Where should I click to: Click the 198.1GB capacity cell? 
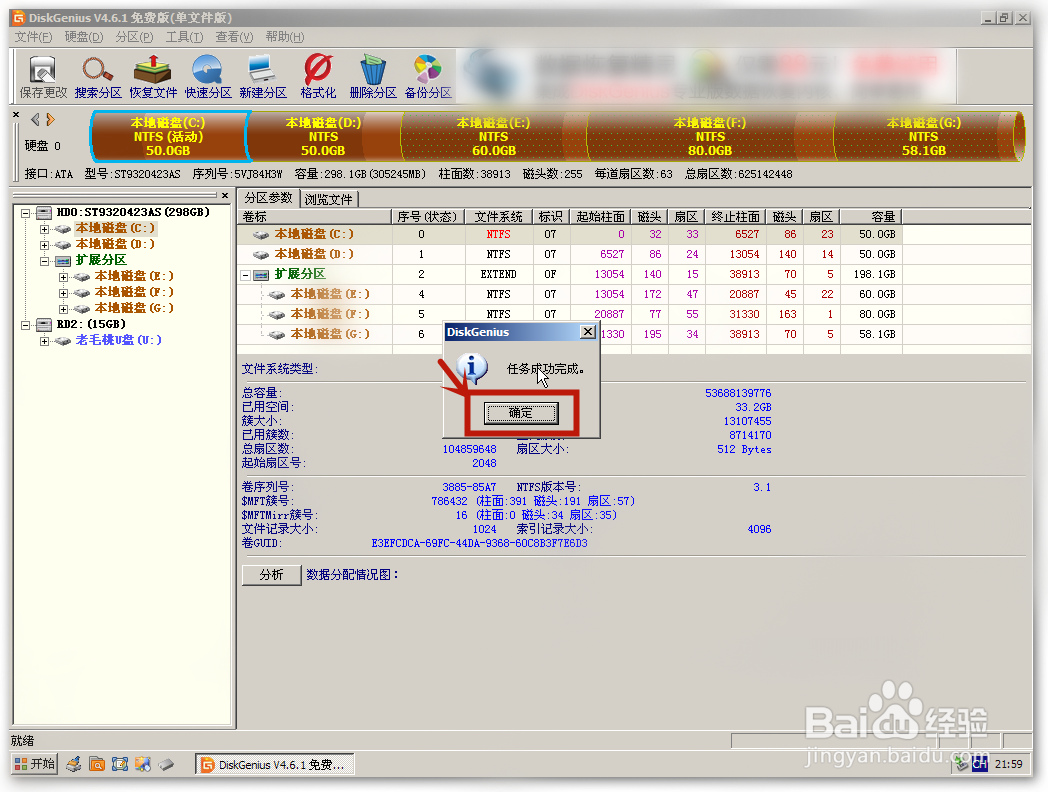tap(874, 275)
